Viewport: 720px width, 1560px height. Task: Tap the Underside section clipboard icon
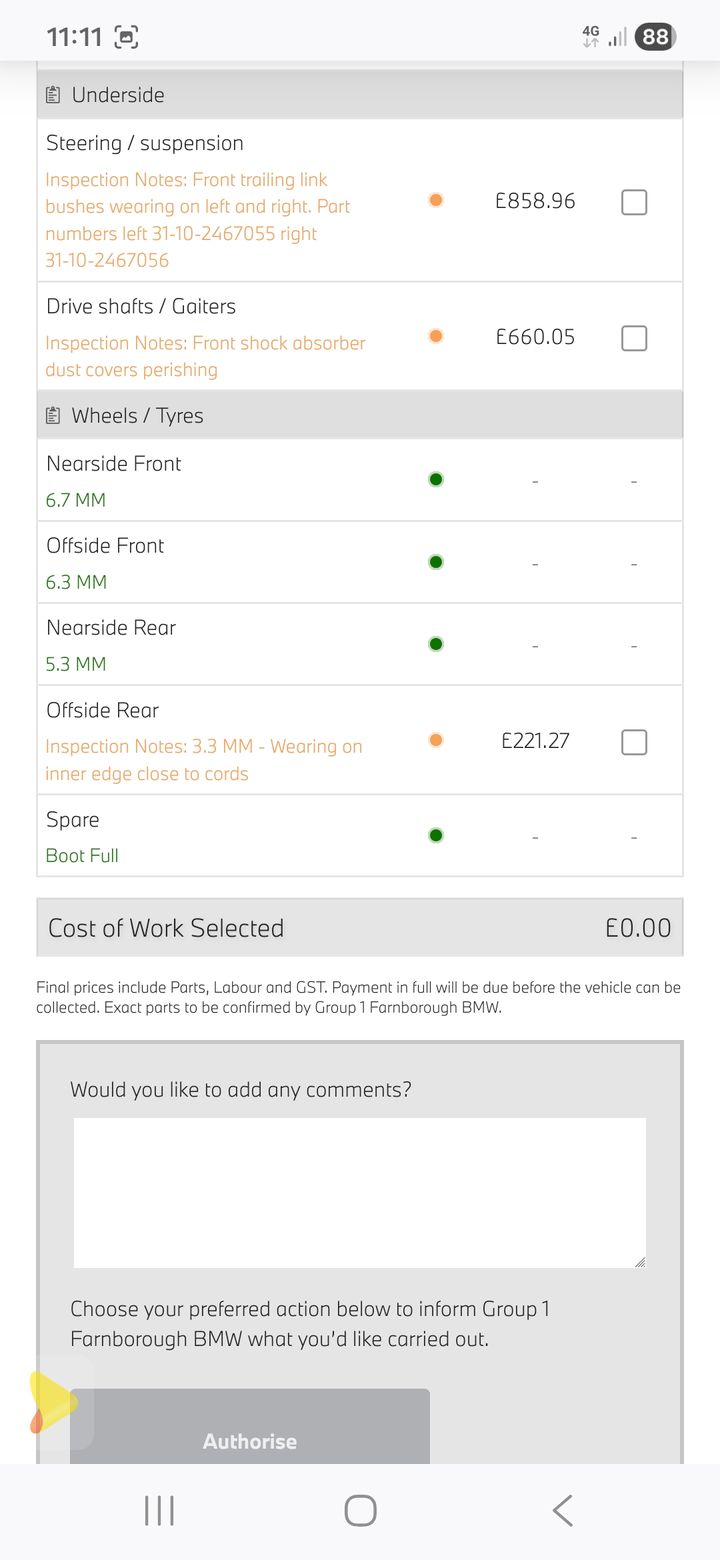point(53,95)
